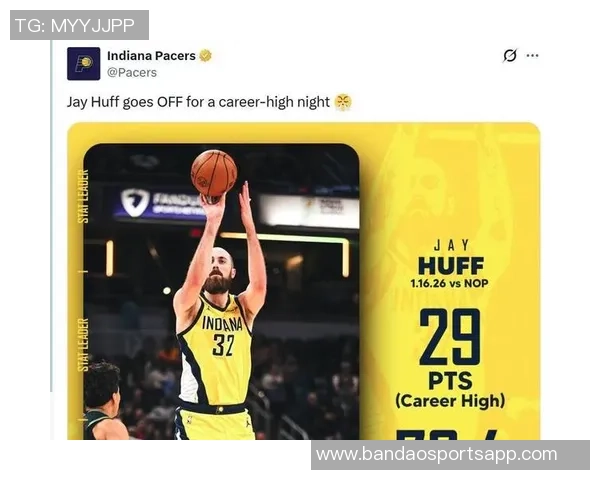Click the upper STAT LEADER vertical label
Image resolution: width=600 pixels, height=480 pixels.
coord(83,196)
